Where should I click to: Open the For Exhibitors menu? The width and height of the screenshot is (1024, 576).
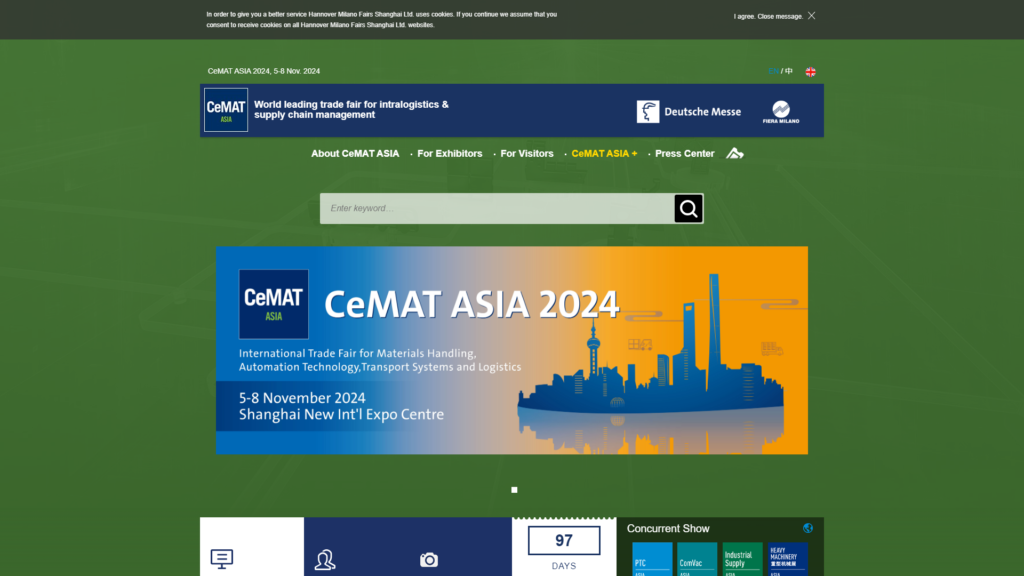coord(450,153)
